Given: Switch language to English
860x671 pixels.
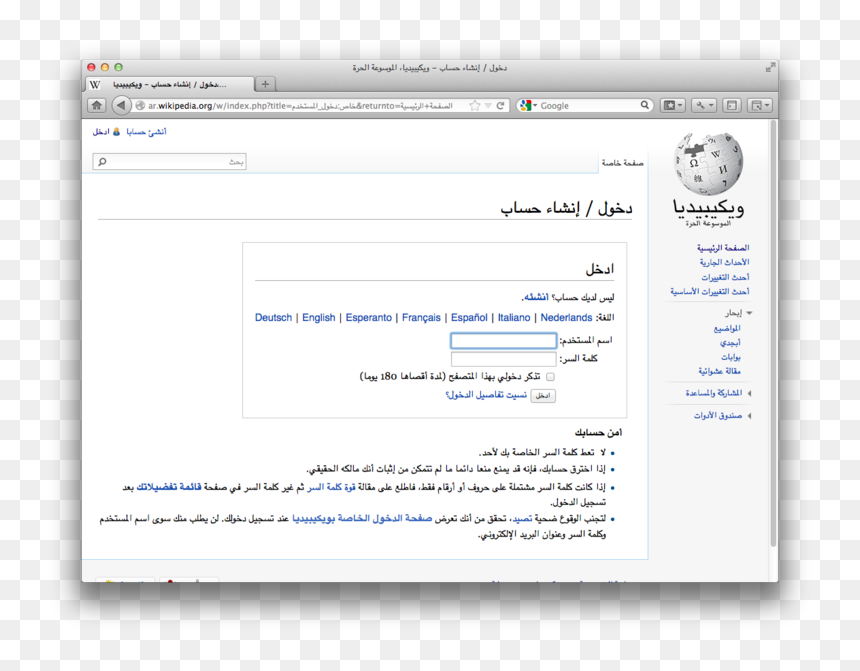Looking at the screenshot, I should (319, 317).
